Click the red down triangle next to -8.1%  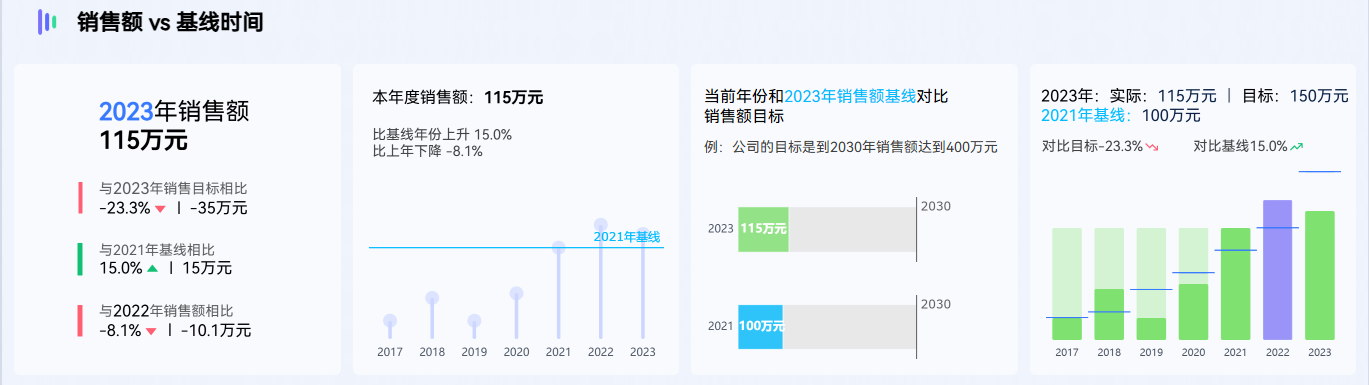[x=151, y=331]
